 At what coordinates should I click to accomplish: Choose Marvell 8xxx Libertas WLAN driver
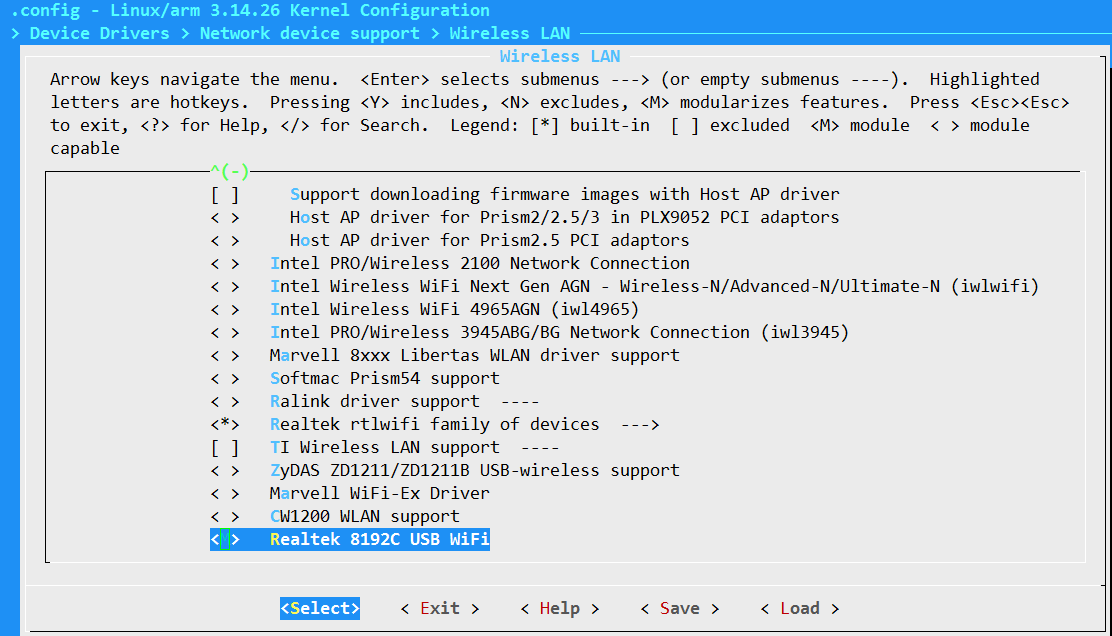474,355
